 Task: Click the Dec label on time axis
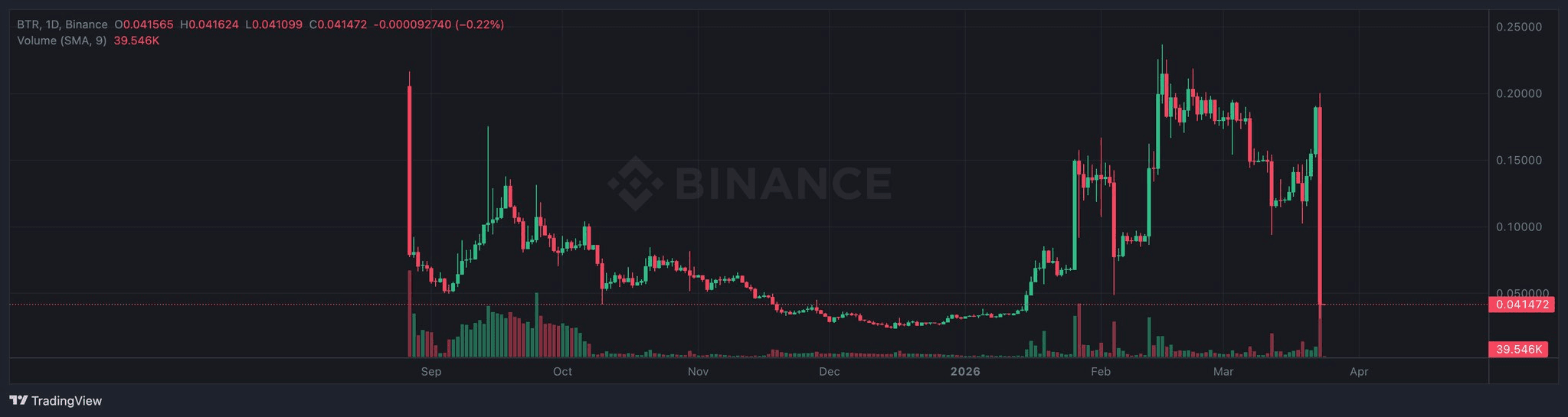pos(829,372)
